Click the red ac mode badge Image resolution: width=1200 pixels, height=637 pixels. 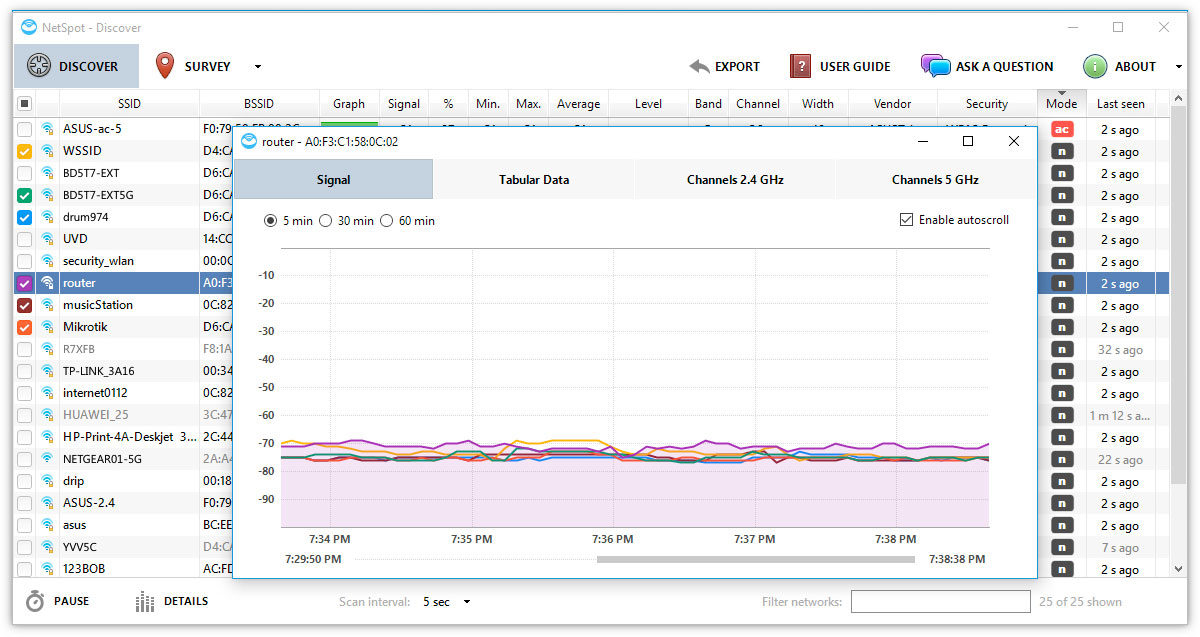[1062, 129]
